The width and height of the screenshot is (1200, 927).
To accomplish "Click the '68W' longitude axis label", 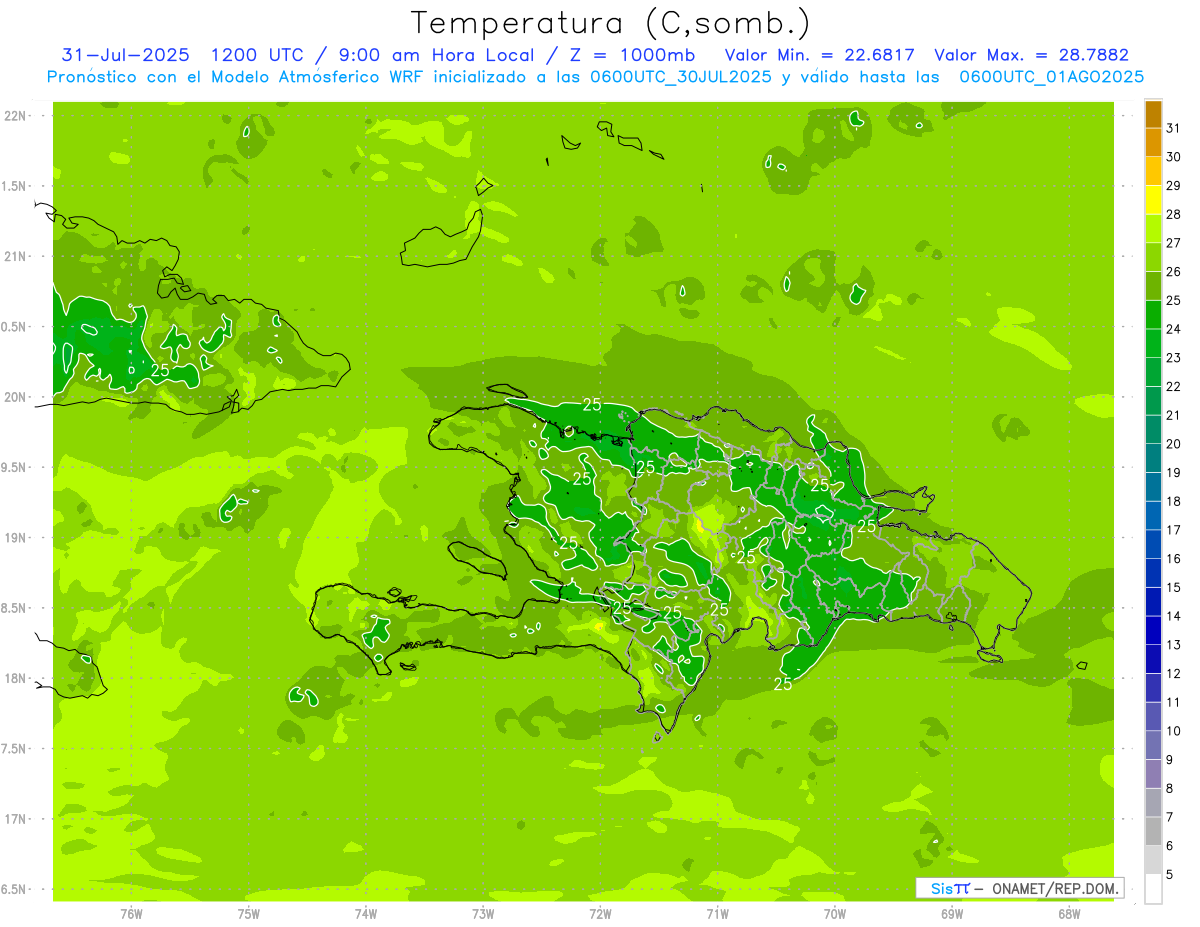I will (1069, 914).
